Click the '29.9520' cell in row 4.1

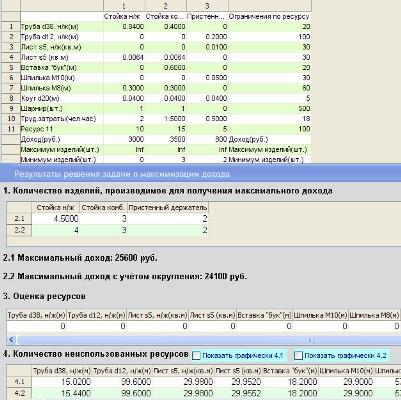(238, 382)
